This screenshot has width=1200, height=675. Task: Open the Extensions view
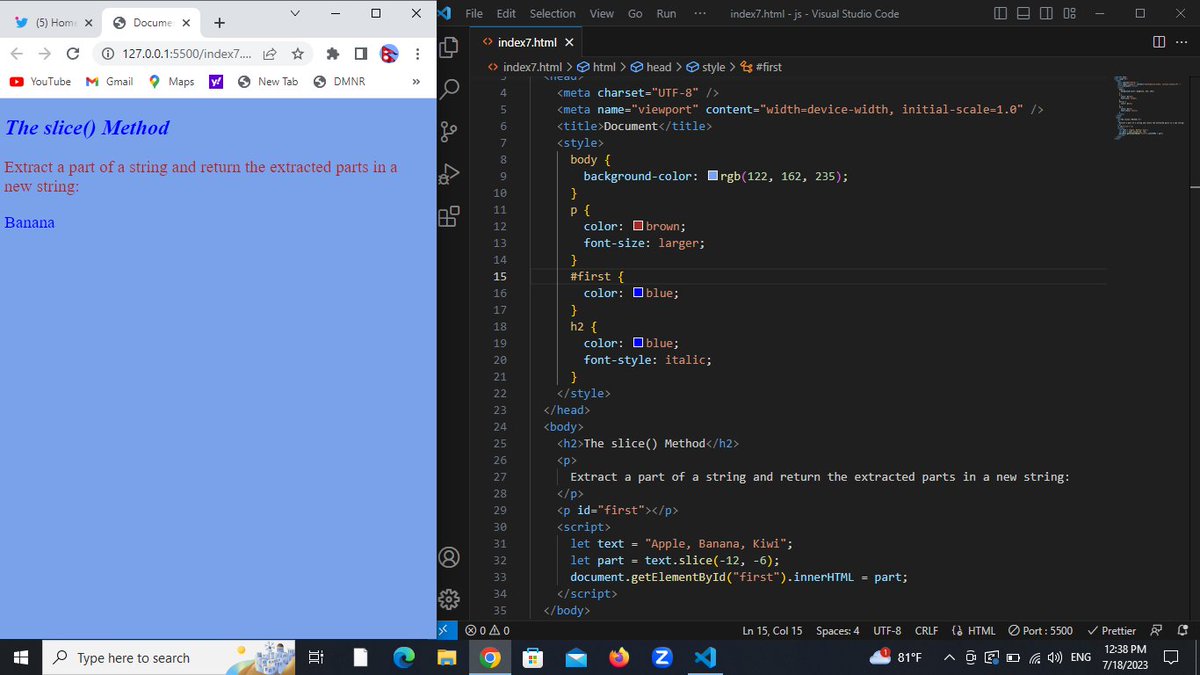449,216
